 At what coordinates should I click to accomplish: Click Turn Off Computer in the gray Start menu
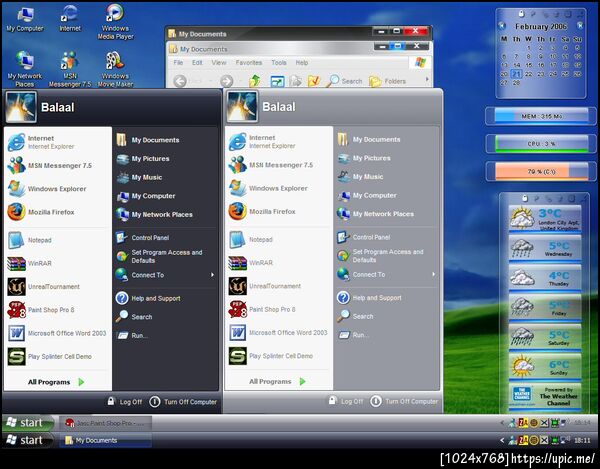click(404, 401)
